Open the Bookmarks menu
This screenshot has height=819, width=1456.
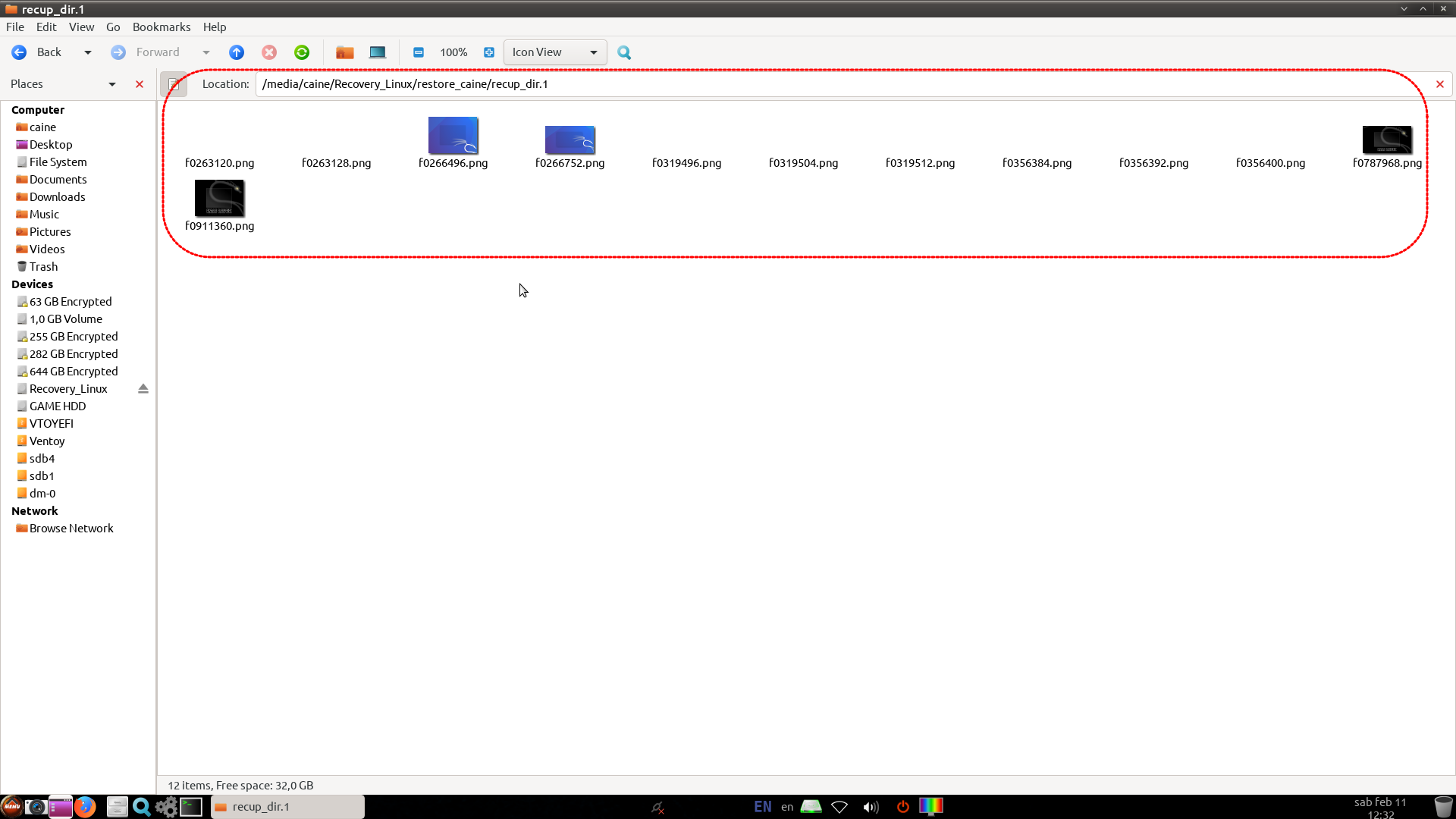tap(162, 27)
